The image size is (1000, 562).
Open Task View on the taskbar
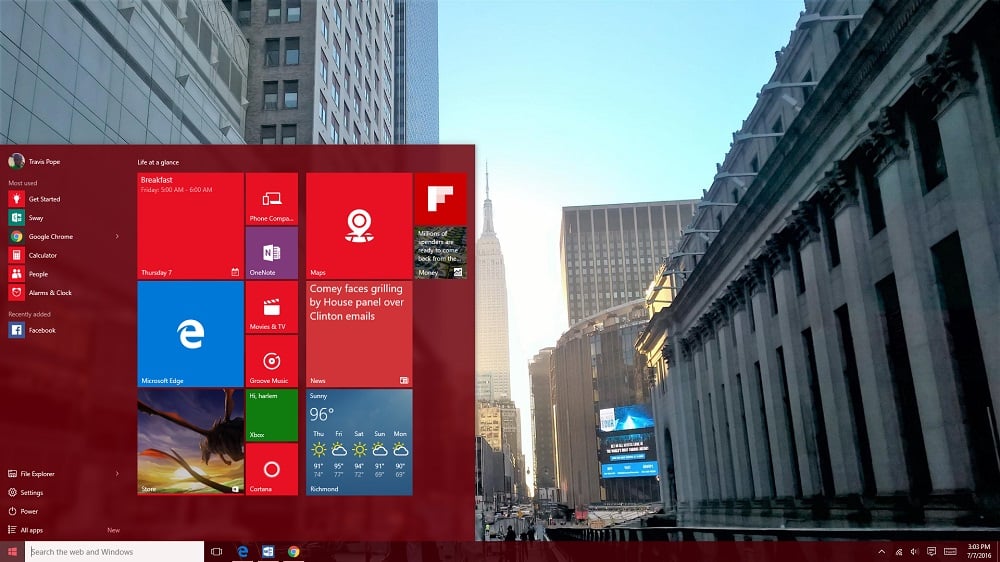[216, 552]
